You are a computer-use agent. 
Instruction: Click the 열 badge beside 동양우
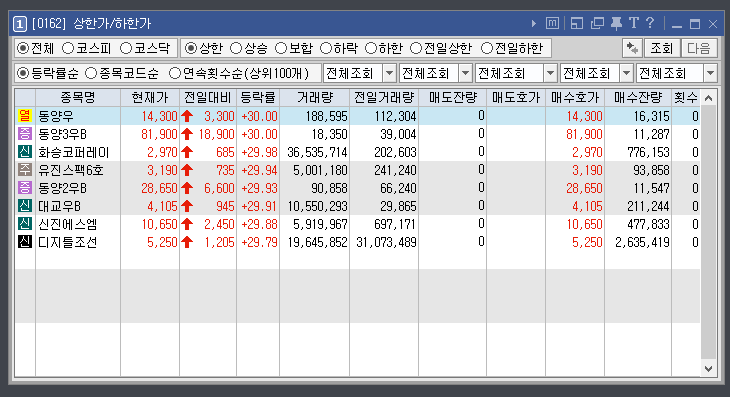tap(25, 115)
